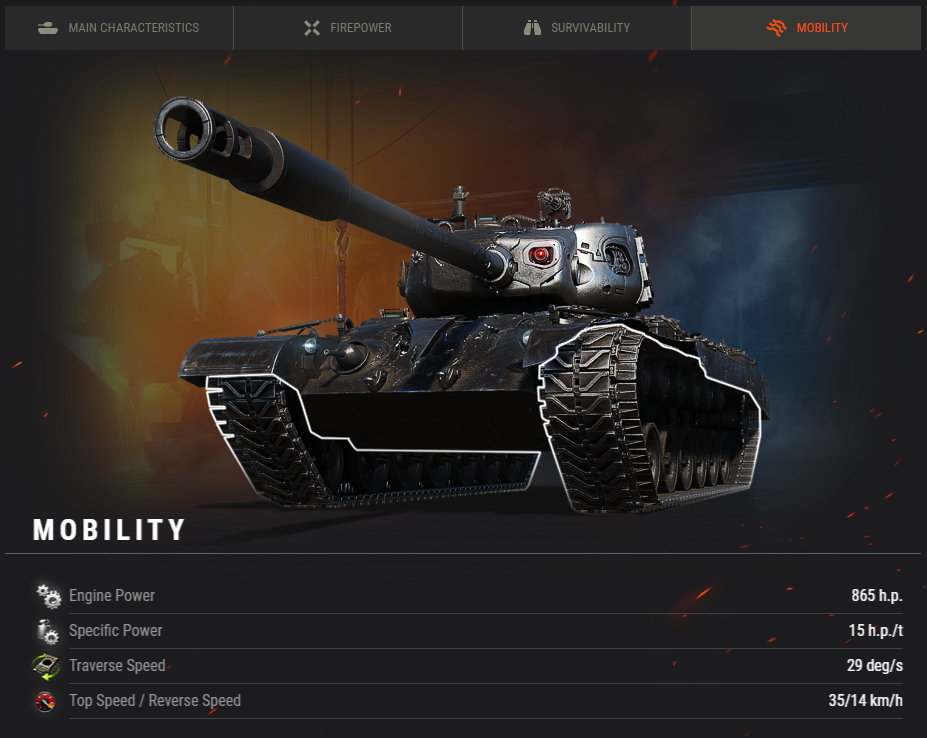Open the Main Characteristics tab
The width and height of the screenshot is (927, 738).
click(x=119, y=28)
